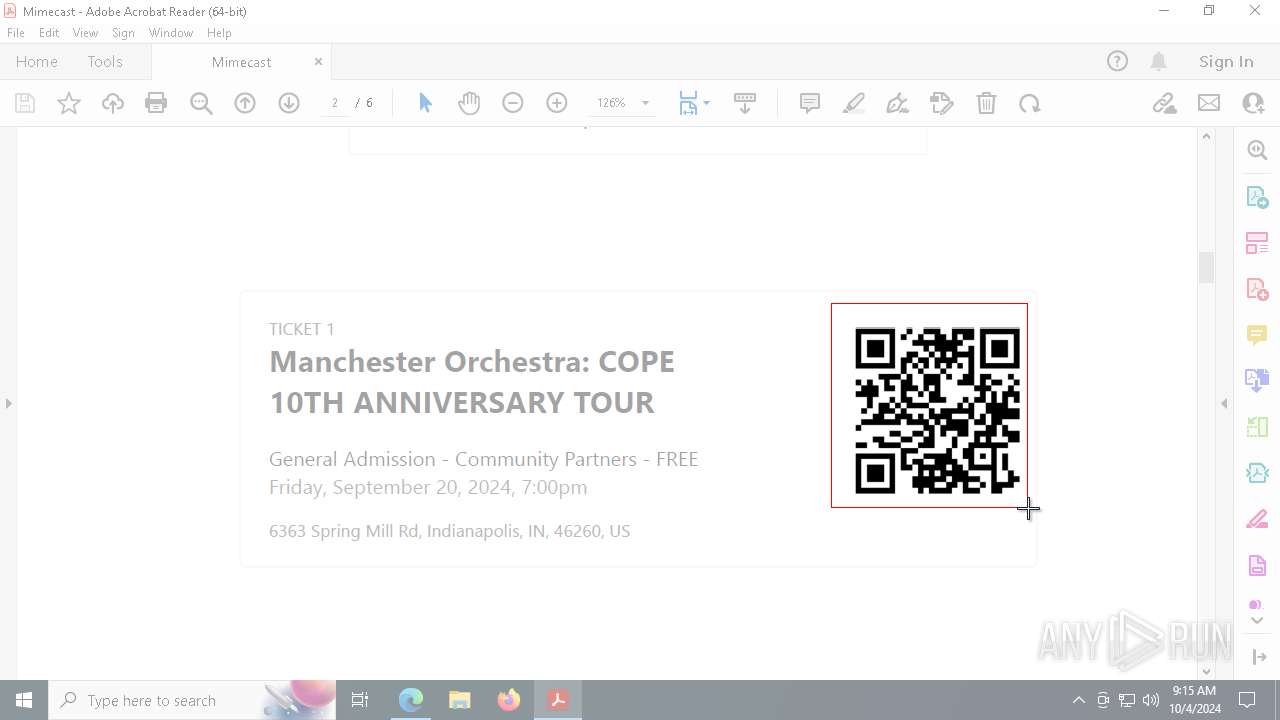
Task: Open the find text magnifier tool
Action: 201,103
